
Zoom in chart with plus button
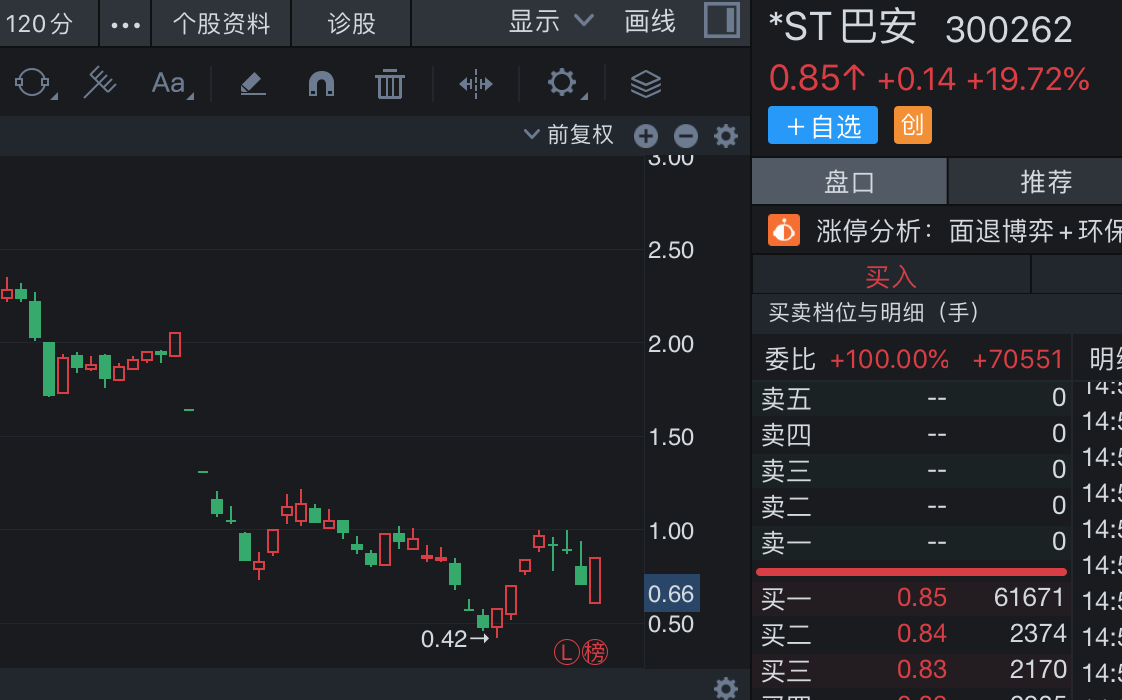[646, 136]
